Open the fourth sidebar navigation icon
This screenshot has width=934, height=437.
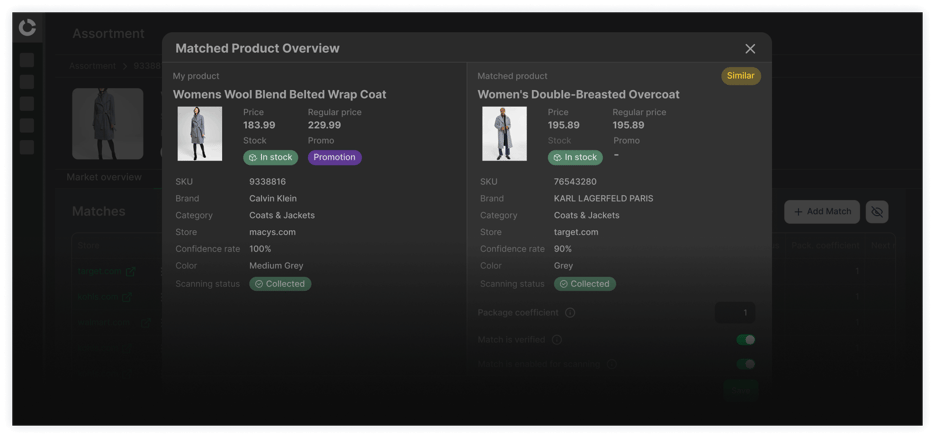click(27, 126)
